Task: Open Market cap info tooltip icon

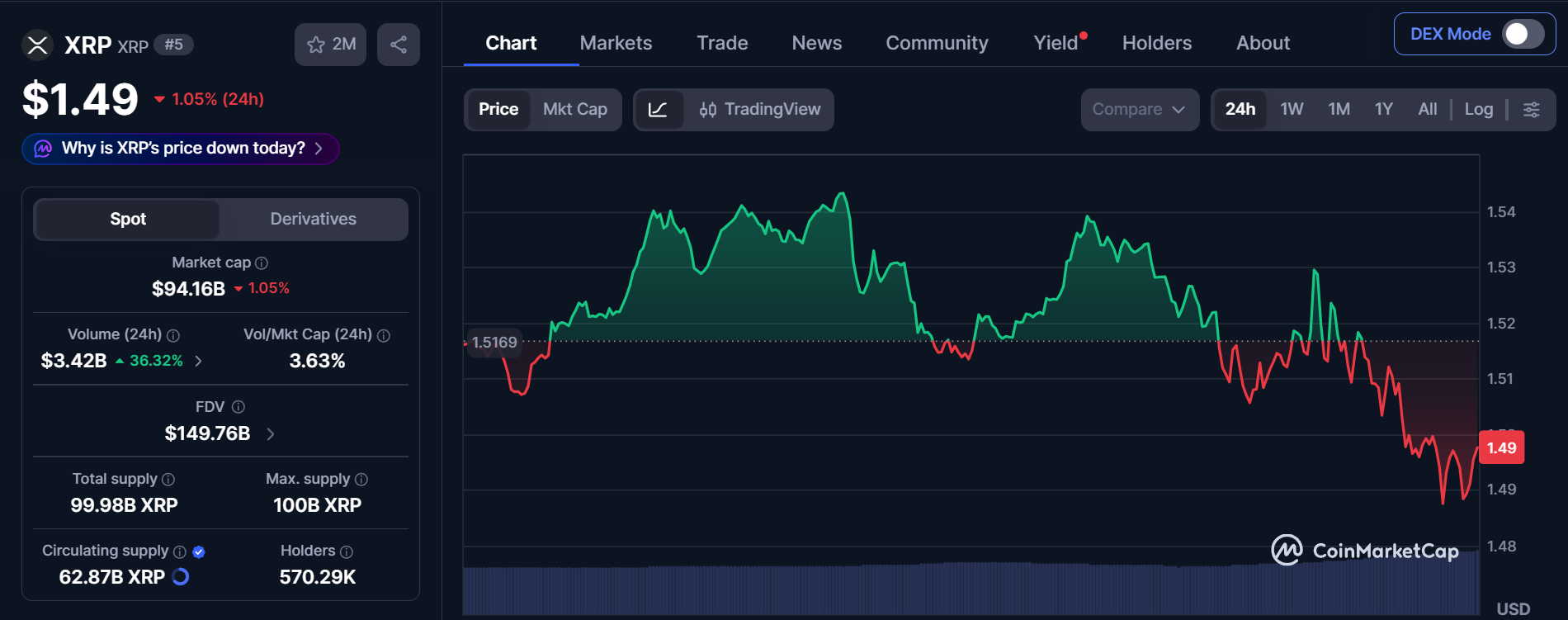Action: click(262, 263)
